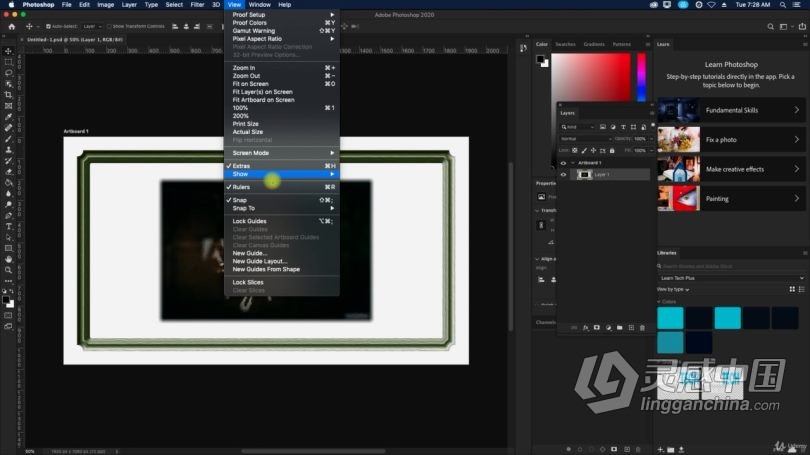Viewport: 810px width, 455px height.
Task: Open Fundamental Skills tutorials
Action: [731, 110]
